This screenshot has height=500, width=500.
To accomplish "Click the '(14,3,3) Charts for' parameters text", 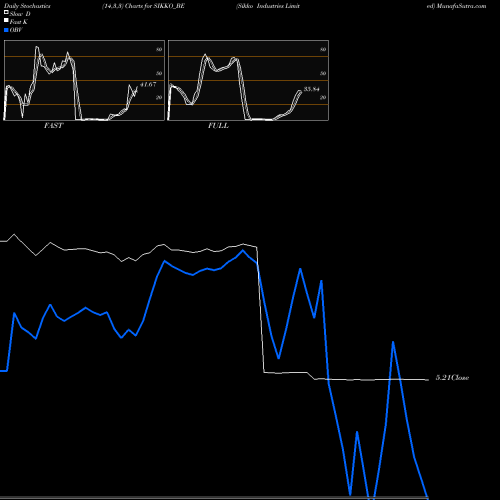I will 127,6.
